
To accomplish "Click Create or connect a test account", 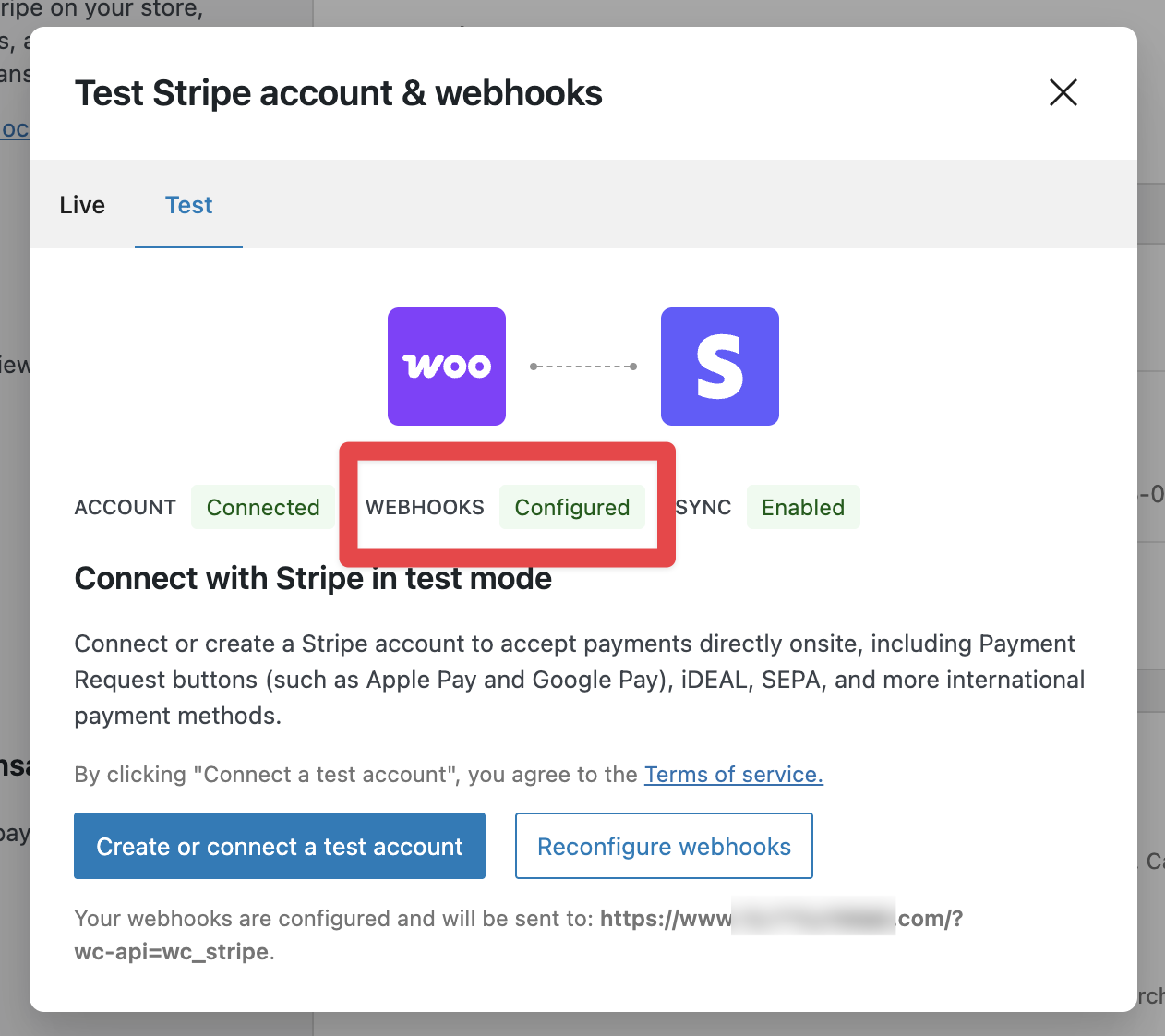I will (x=279, y=846).
